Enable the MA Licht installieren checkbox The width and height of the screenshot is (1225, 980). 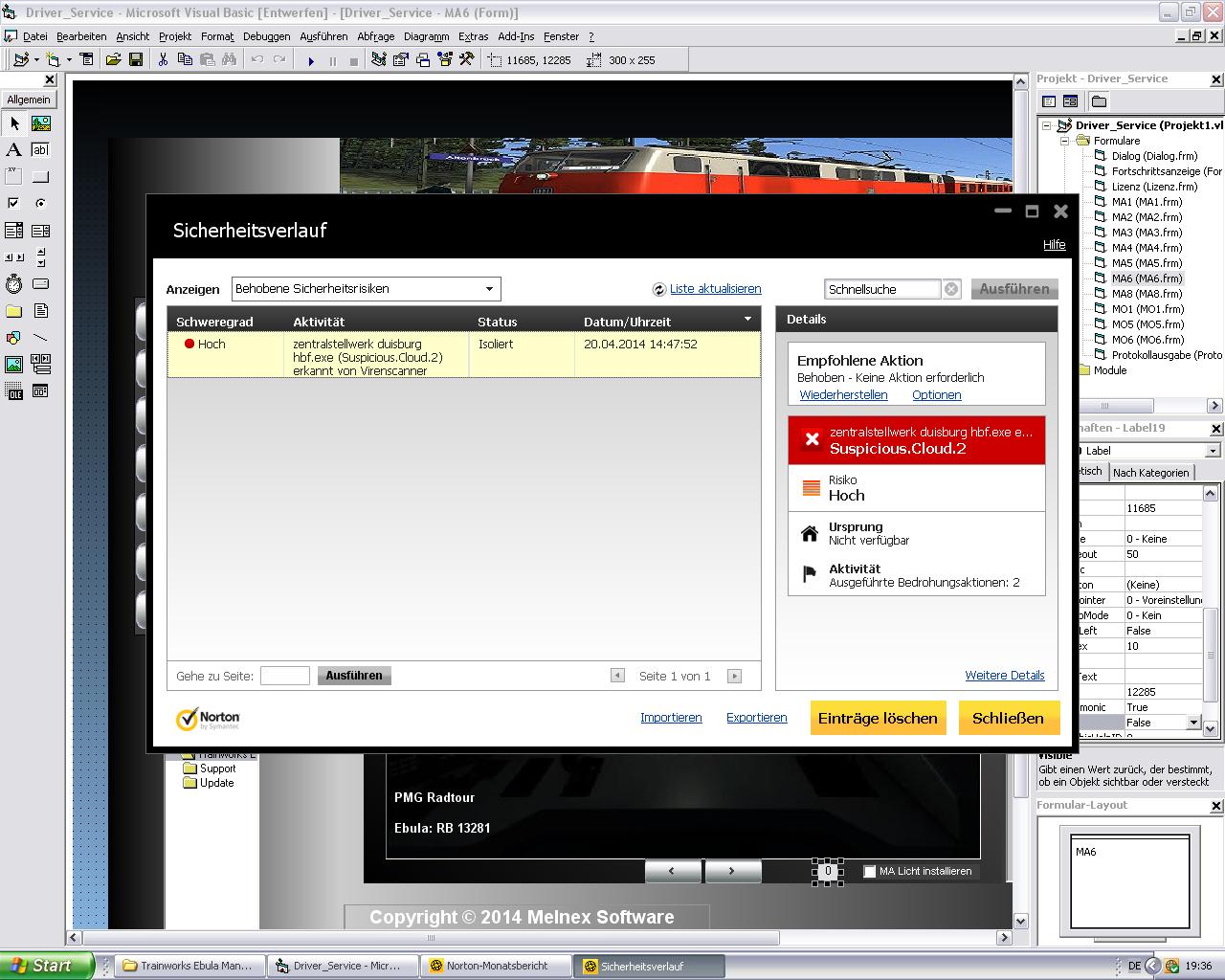pyautogui.click(x=869, y=872)
